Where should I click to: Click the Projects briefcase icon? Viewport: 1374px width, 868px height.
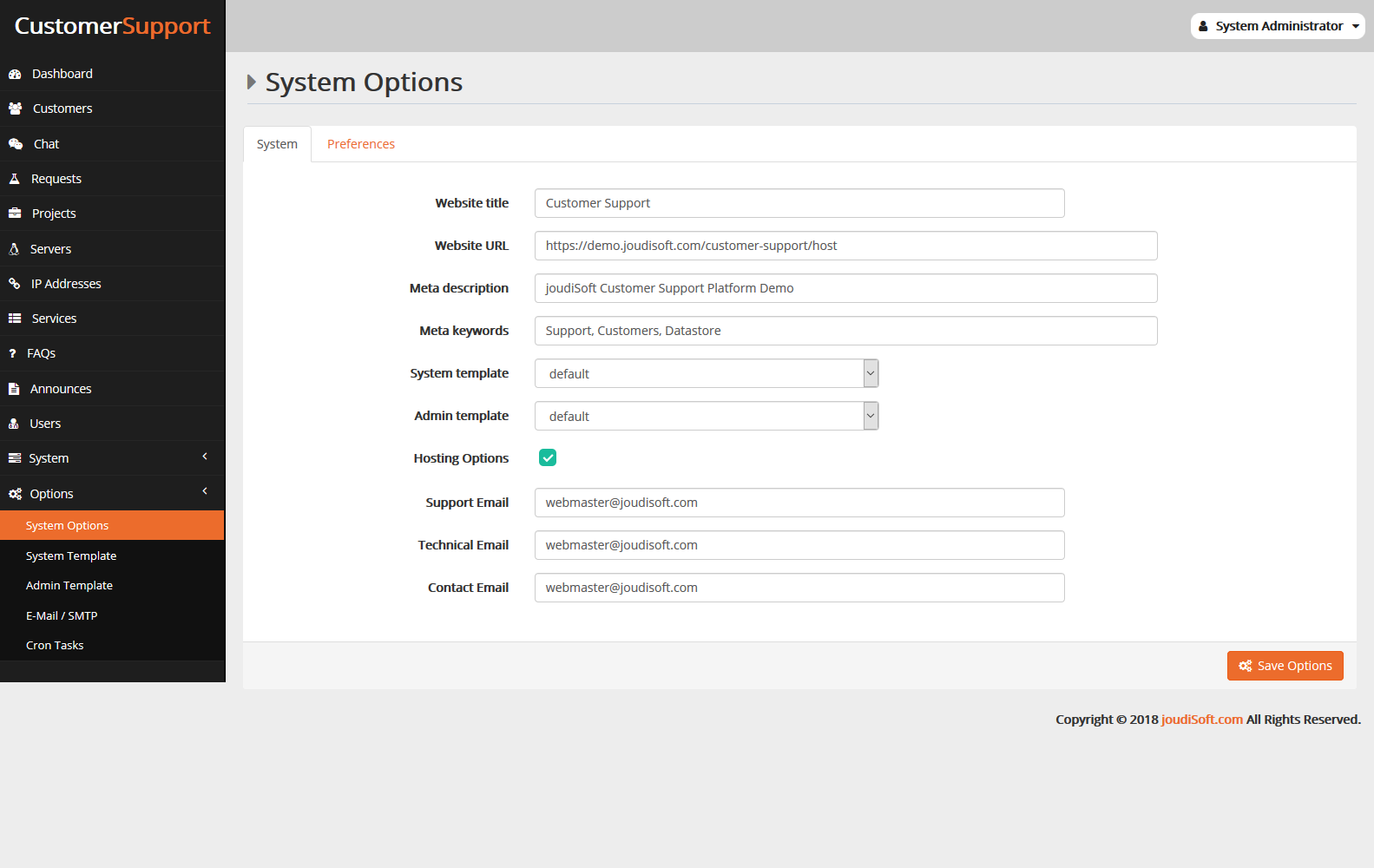point(15,214)
